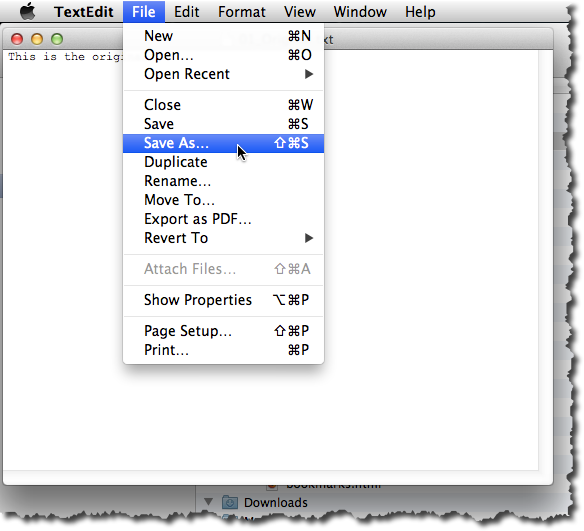Expand the Open Recent submenu
584x531 pixels.
tap(223, 74)
